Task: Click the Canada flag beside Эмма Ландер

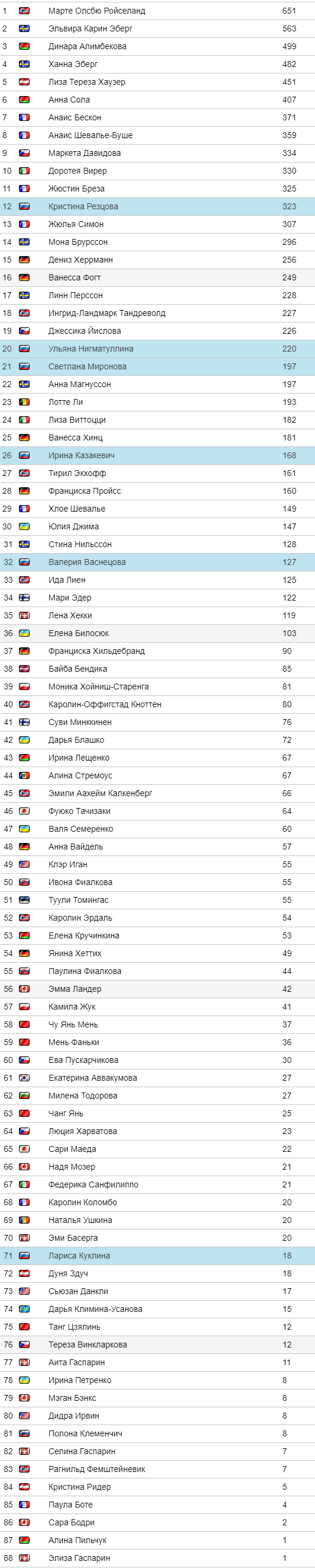Action: (24, 989)
